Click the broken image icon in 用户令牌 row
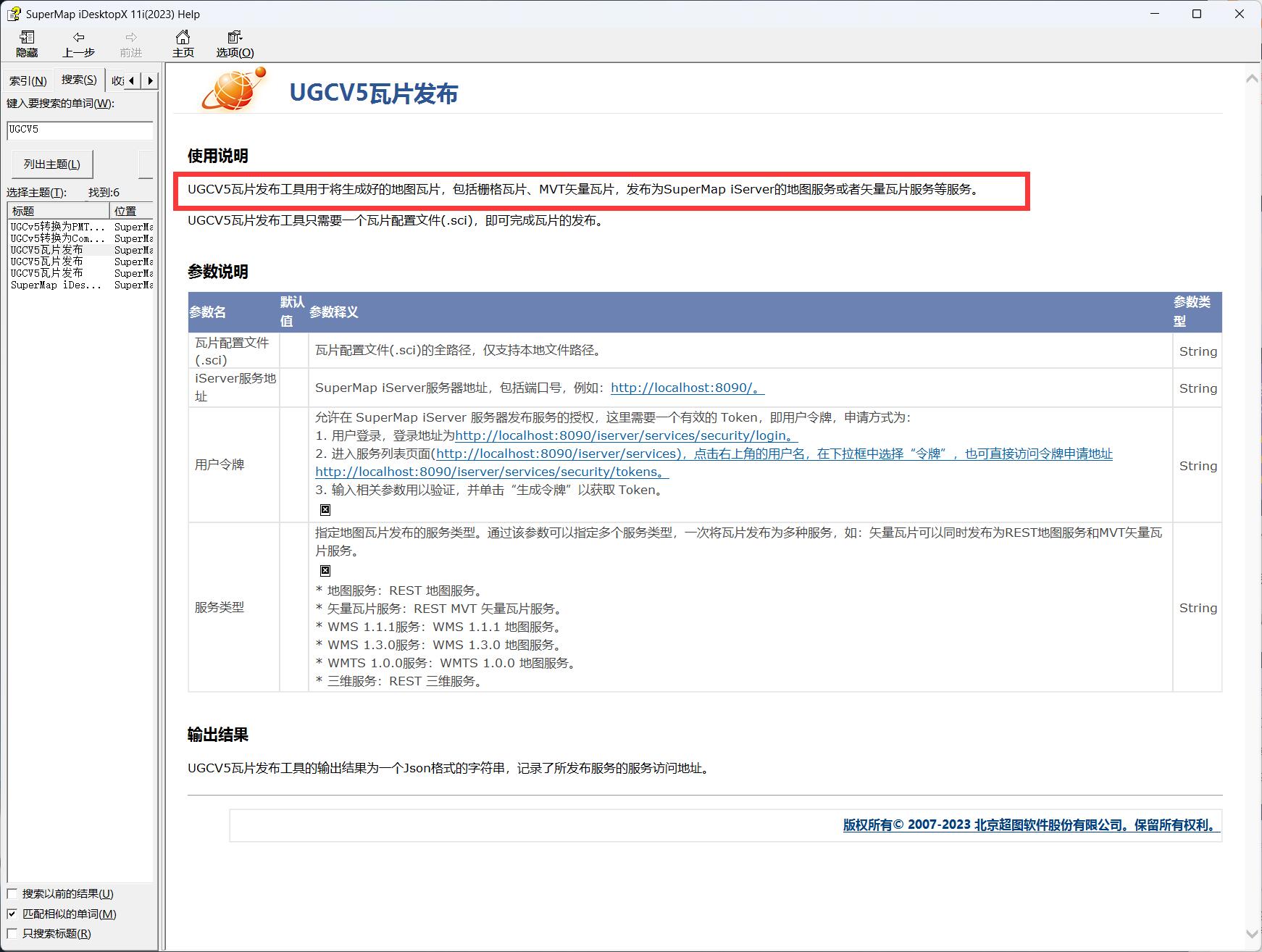Image resolution: width=1262 pixels, height=952 pixels. (325, 510)
